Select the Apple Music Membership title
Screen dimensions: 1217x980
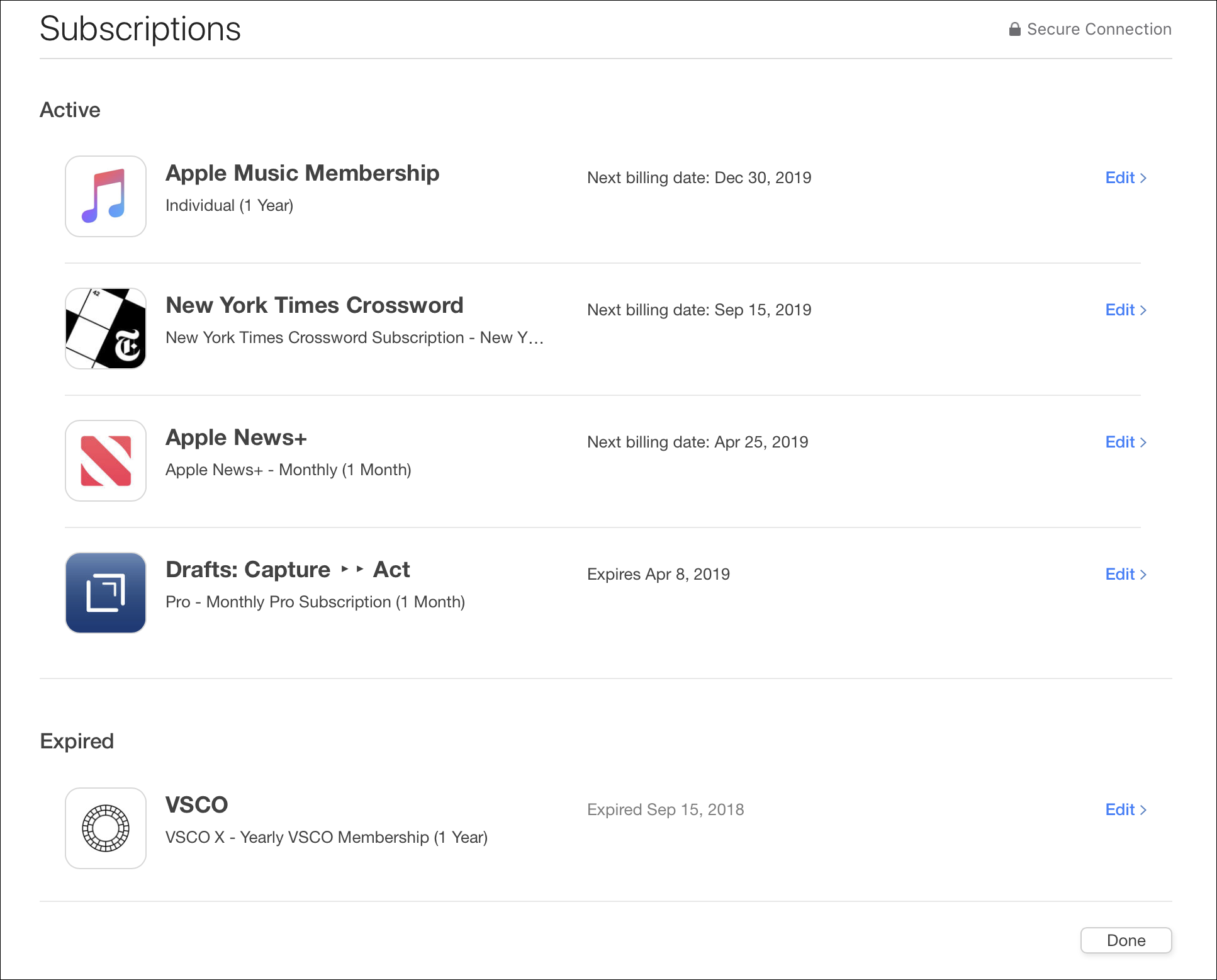(x=302, y=173)
